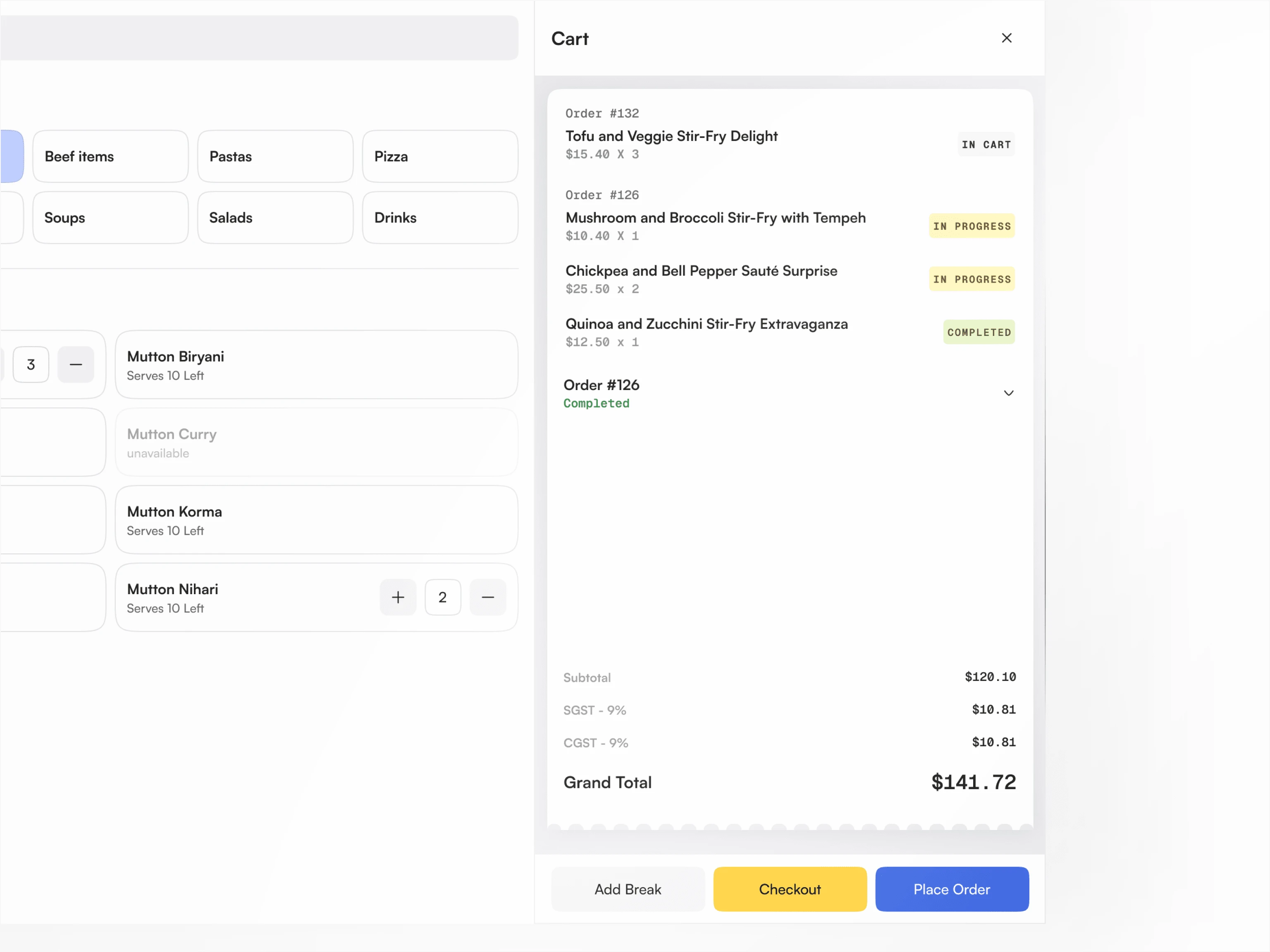
Task: Close the Cart panel with X icon
Action: (x=1006, y=38)
